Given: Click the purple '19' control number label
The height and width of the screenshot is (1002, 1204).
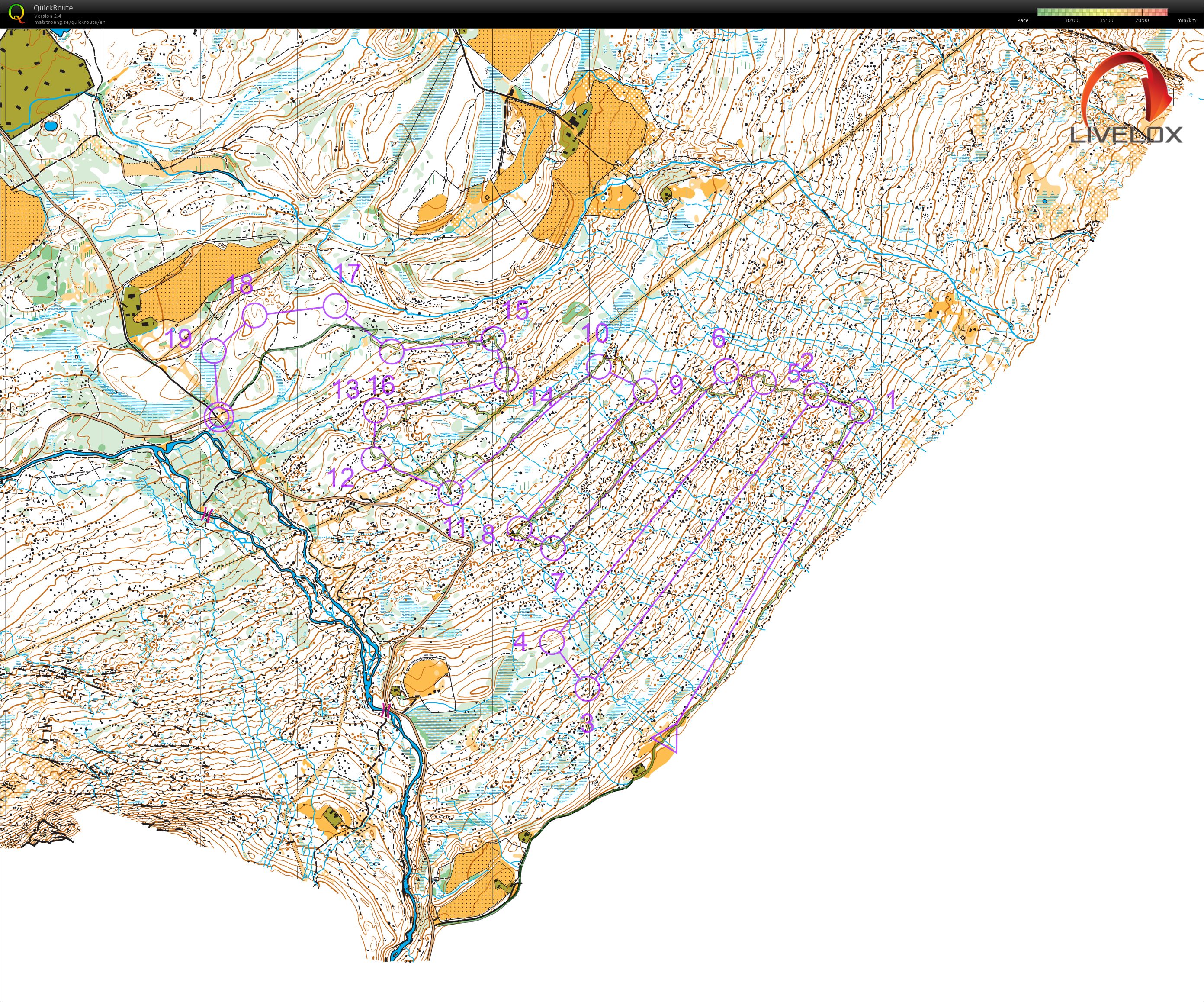Looking at the screenshot, I should point(179,338).
